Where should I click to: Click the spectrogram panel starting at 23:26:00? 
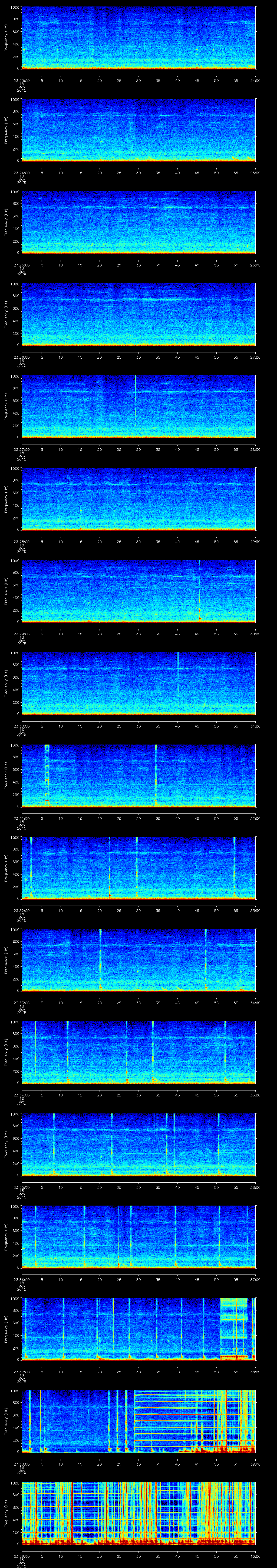pyautogui.click(x=139, y=315)
